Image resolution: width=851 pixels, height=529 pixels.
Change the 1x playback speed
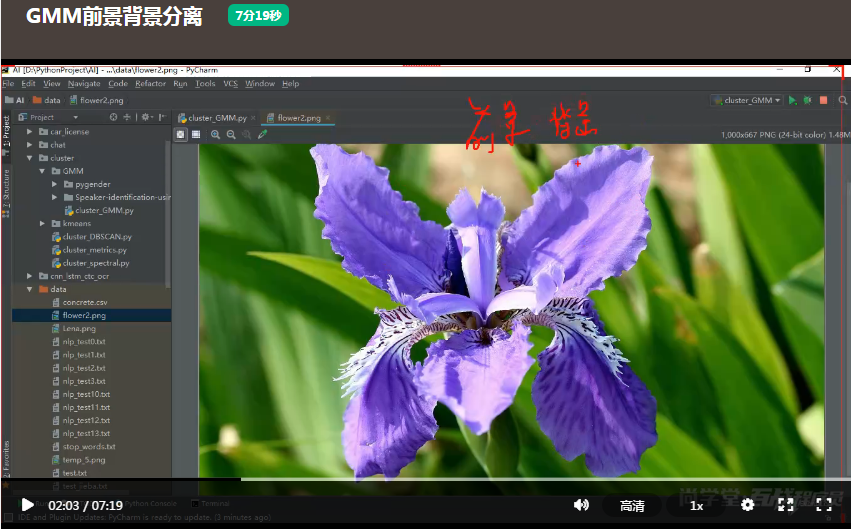tap(696, 506)
